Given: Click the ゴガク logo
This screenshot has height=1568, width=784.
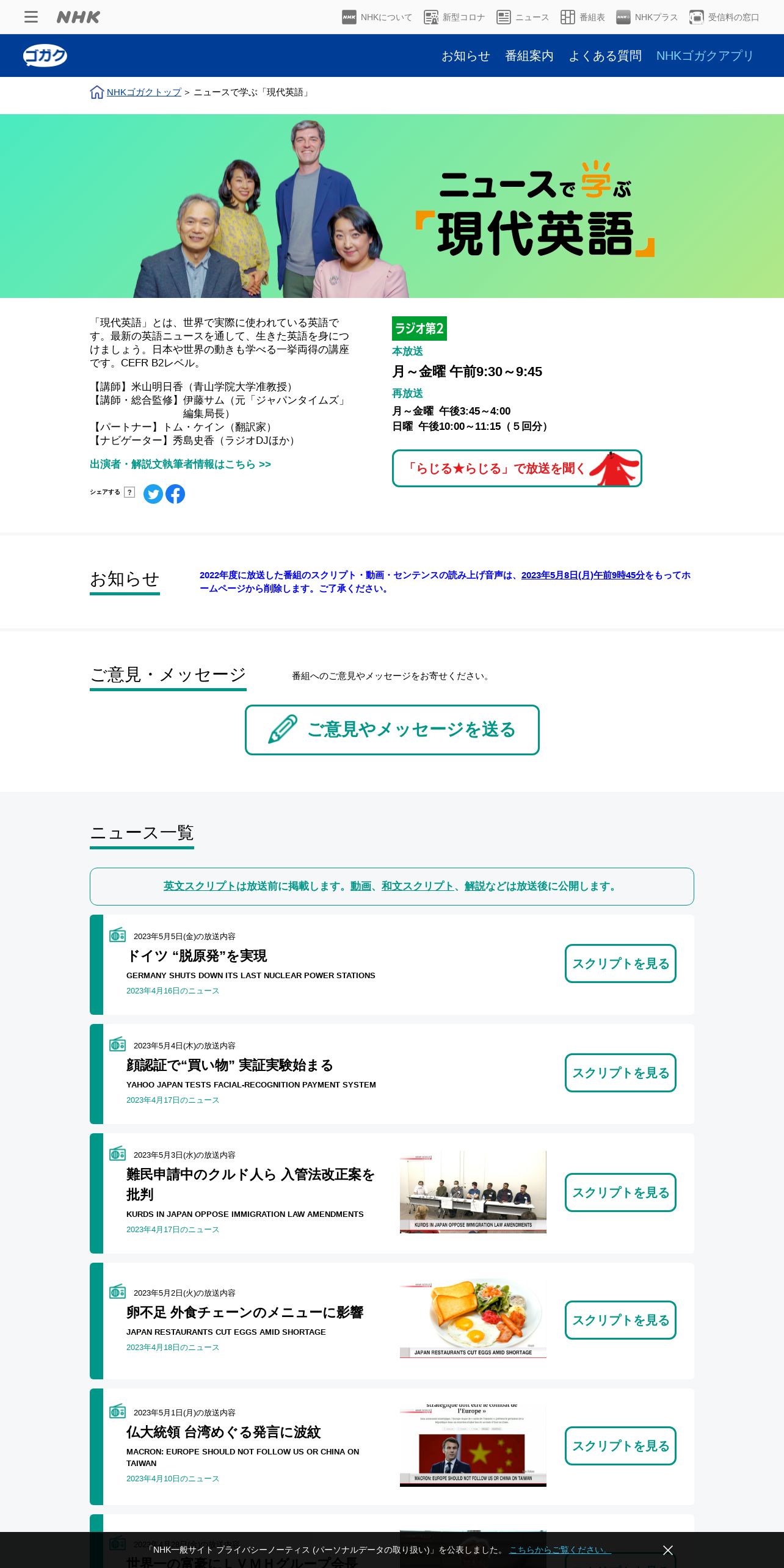Looking at the screenshot, I should [x=45, y=56].
